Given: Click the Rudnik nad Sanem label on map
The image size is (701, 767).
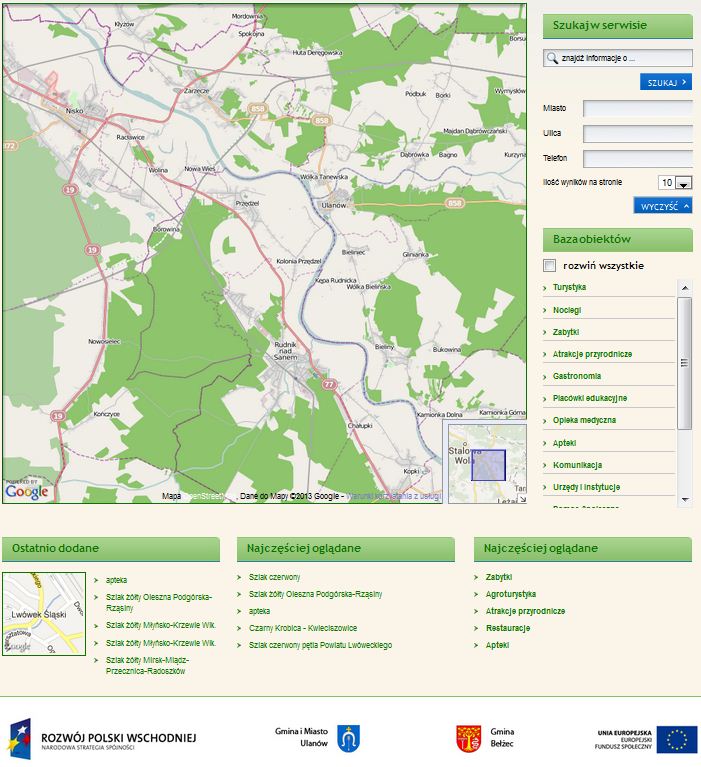Looking at the screenshot, I should coord(285,351).
